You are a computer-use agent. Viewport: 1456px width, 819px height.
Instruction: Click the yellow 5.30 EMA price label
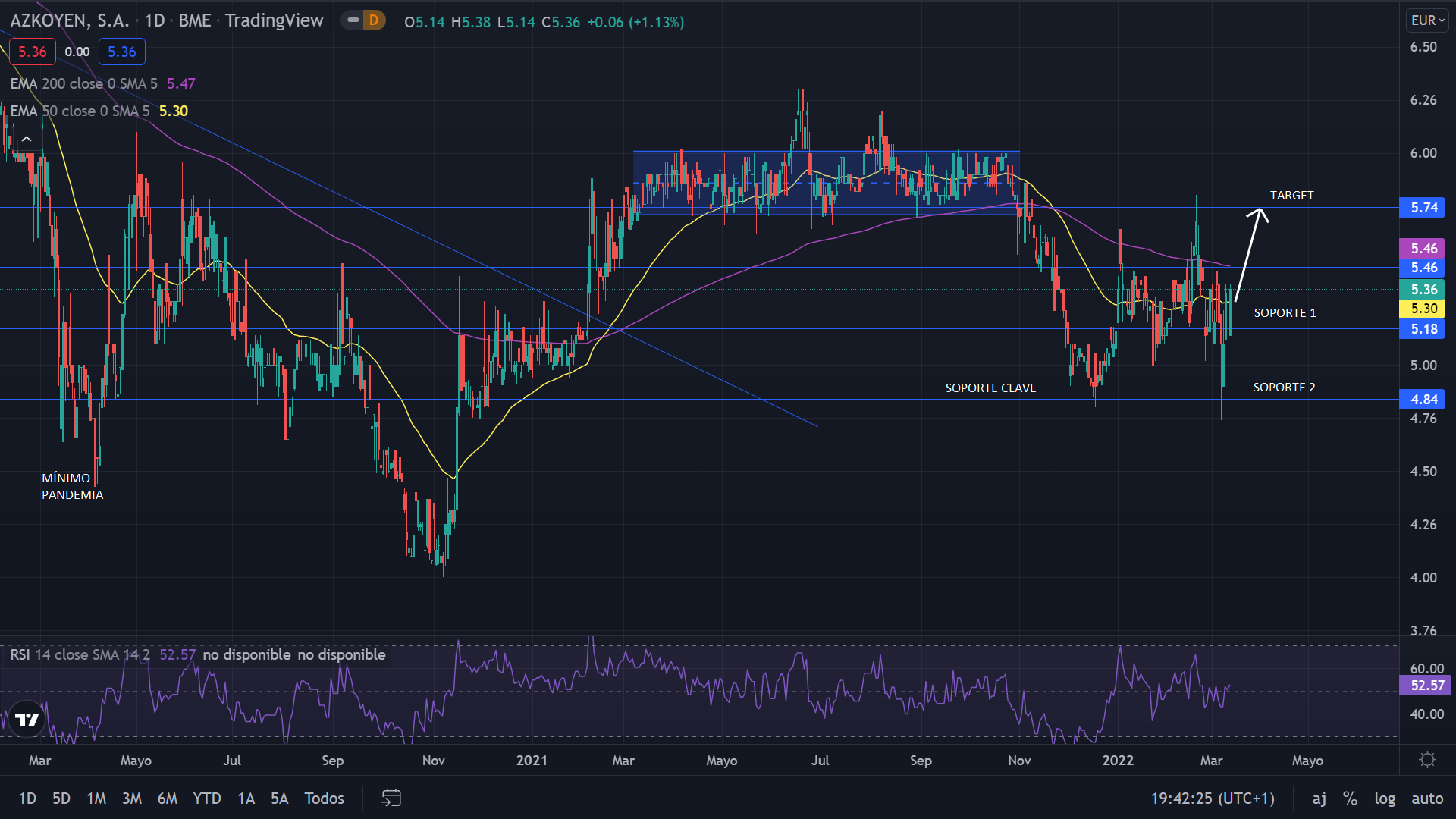[x=1423, y=309]
